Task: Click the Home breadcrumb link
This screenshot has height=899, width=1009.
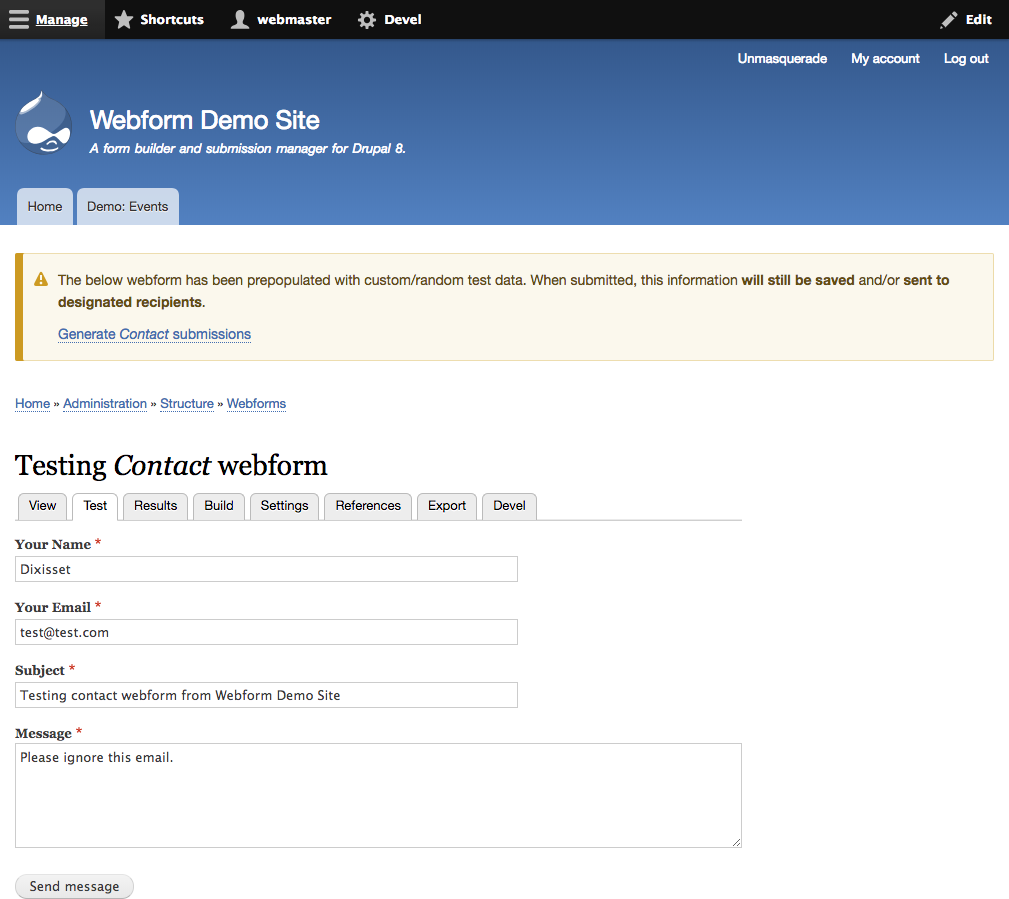Action: coord(32,403)
